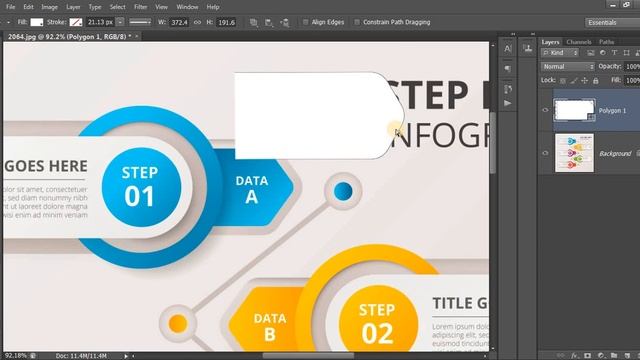Open the Essentials workspace dropdown
This screenshot has height=360, width=640.
[612, 22]
